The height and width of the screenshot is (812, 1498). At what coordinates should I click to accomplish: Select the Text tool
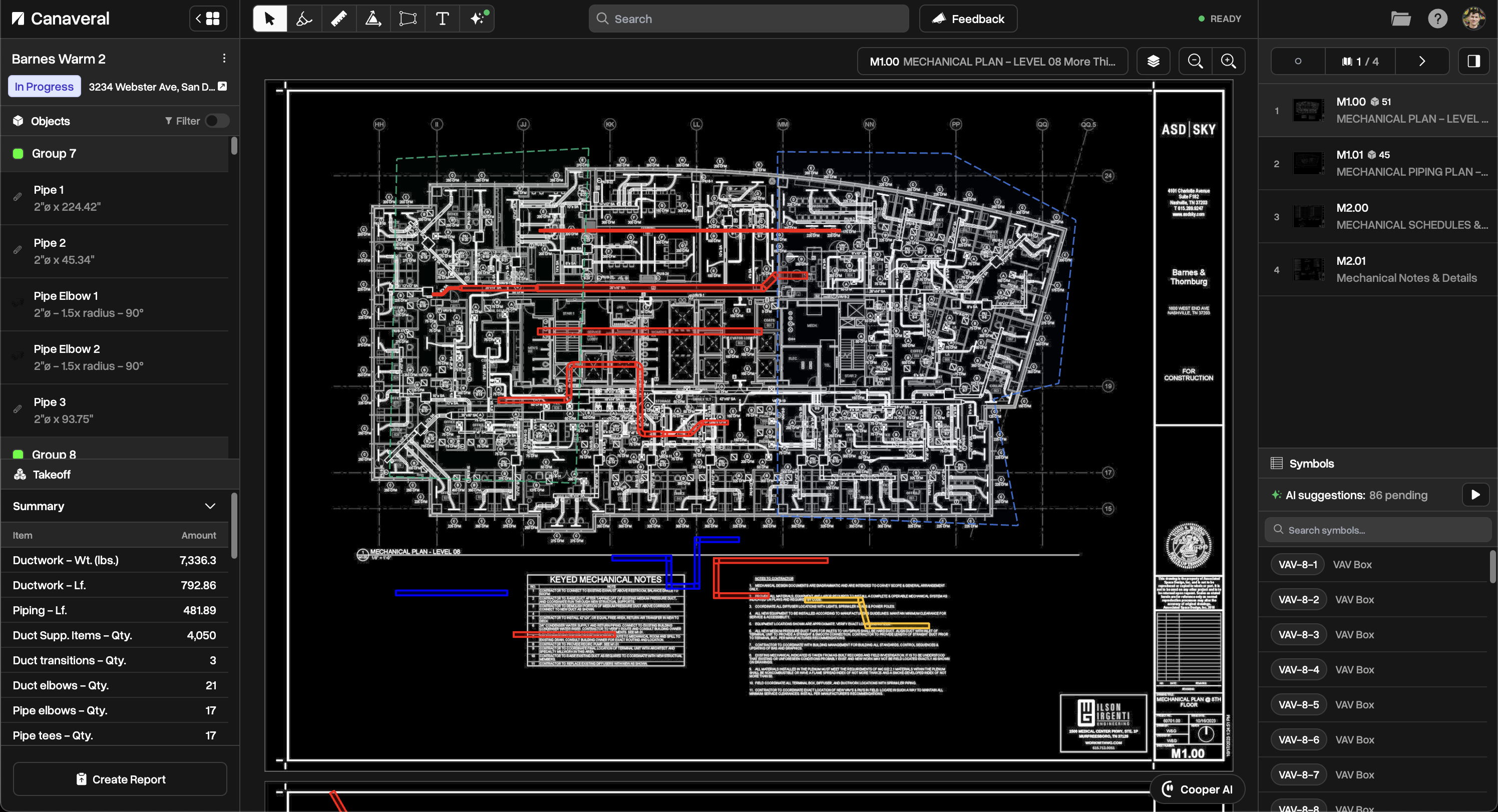(443, 19)
